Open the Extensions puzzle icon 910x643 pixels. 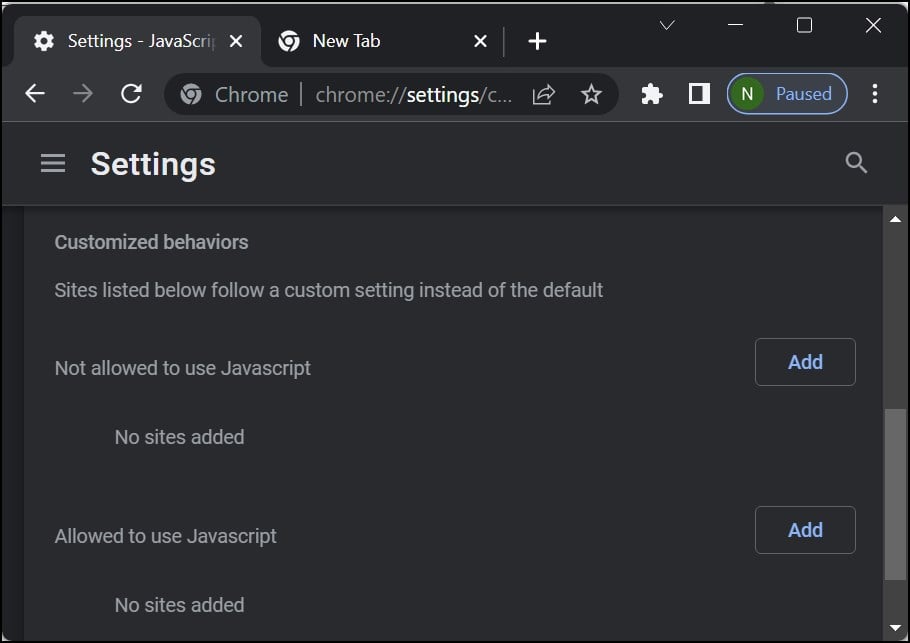click(x=652, y=93)
